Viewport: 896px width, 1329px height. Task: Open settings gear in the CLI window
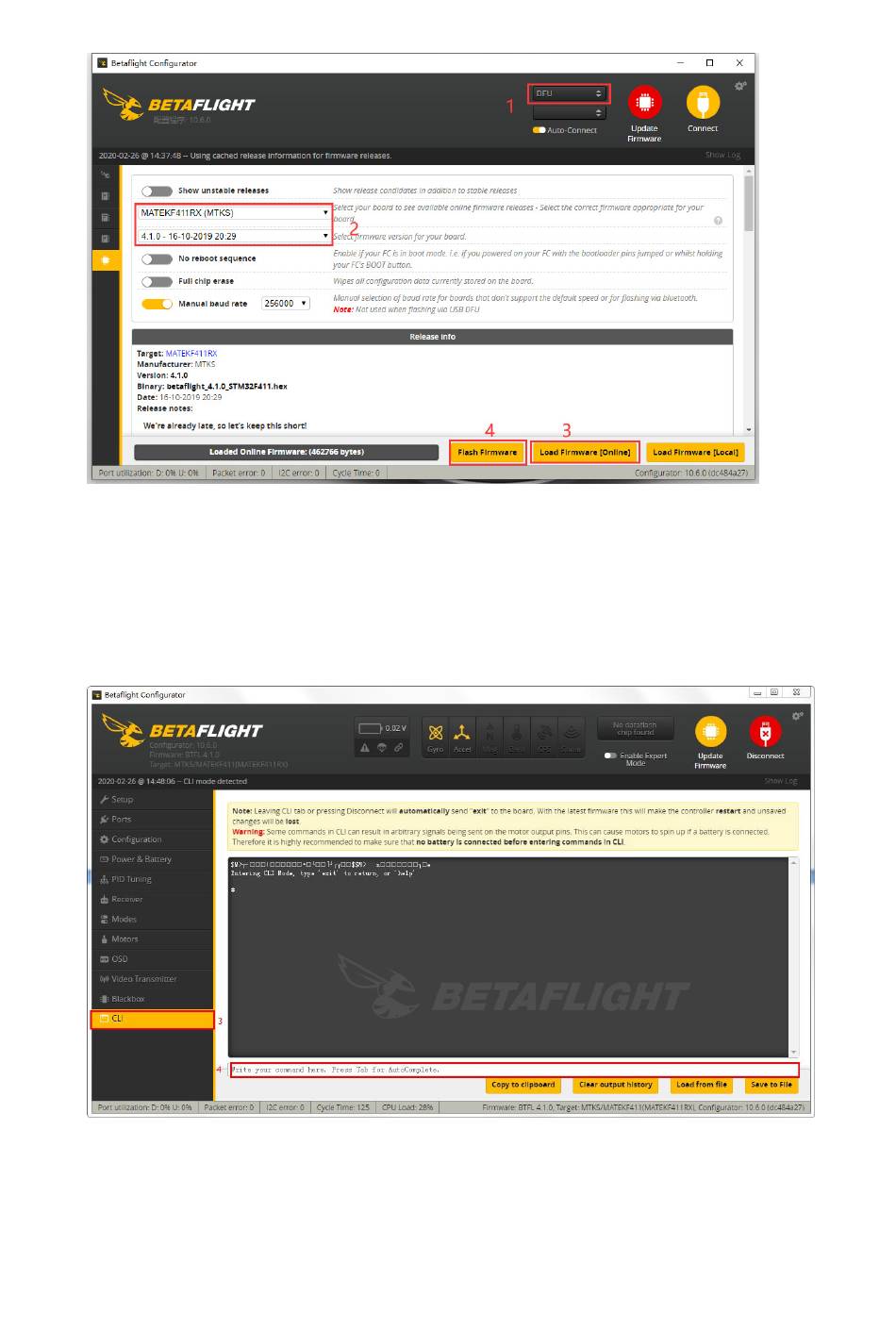point(798,716)
